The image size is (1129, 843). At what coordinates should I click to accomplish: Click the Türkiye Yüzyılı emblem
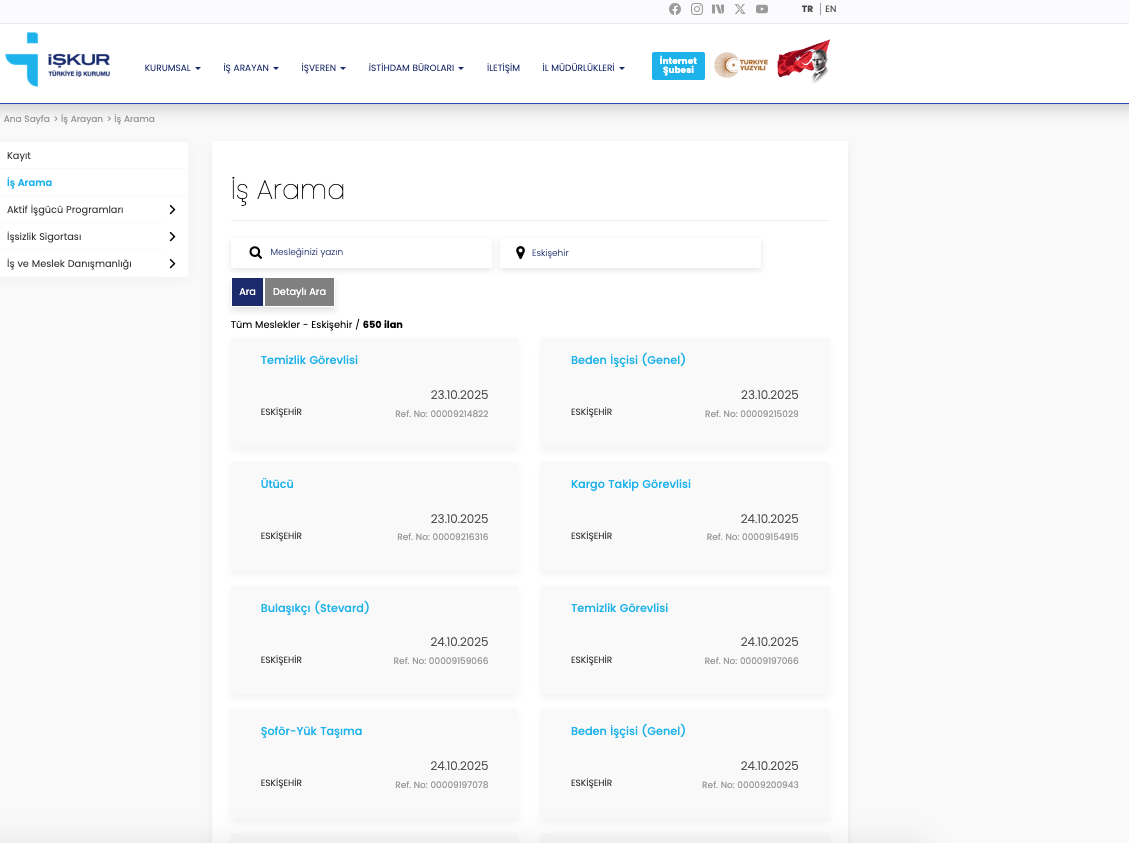pos(741,65)
